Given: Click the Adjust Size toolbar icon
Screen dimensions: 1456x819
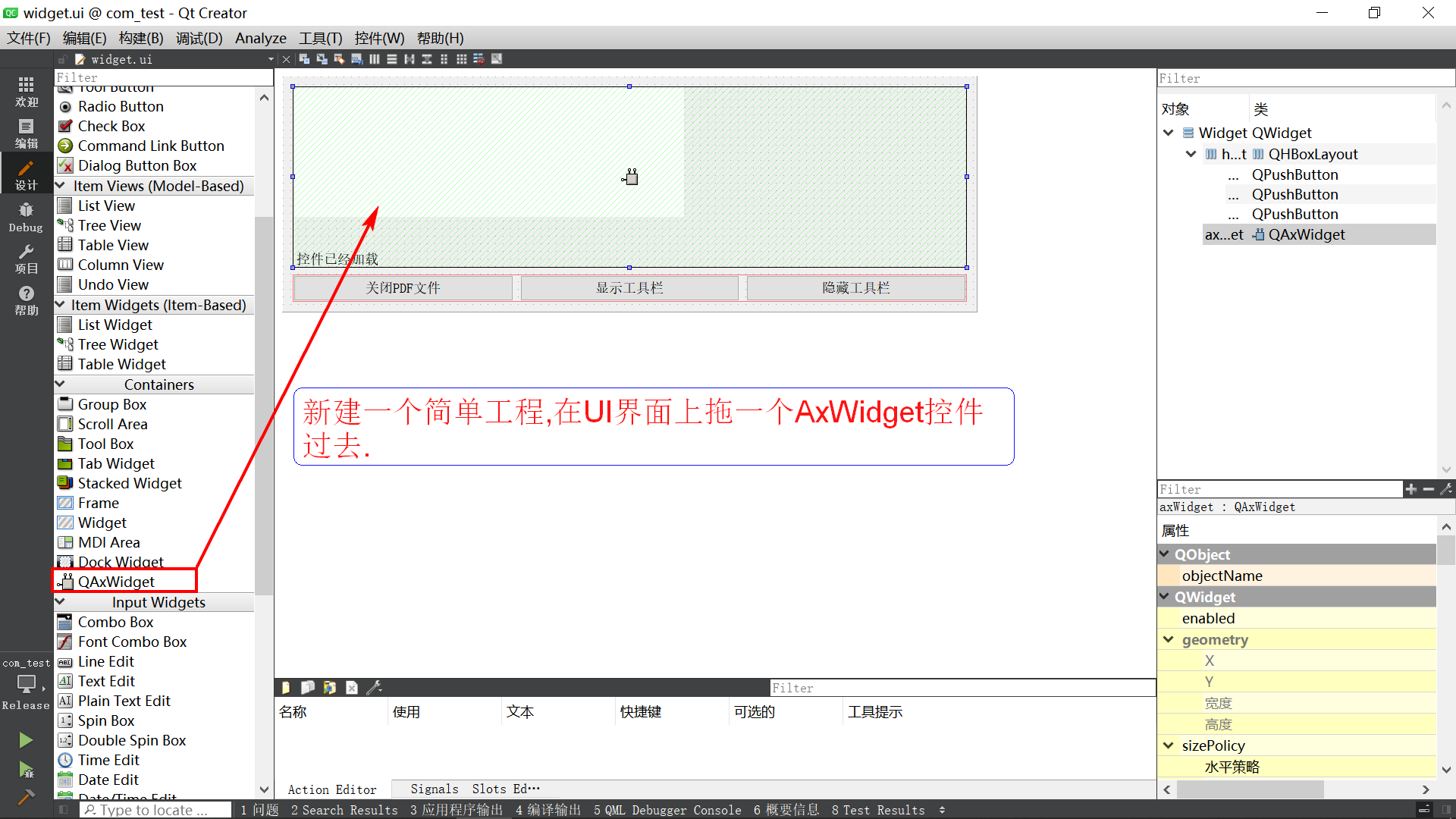Looking at the screenshot, I should [497, 59].
